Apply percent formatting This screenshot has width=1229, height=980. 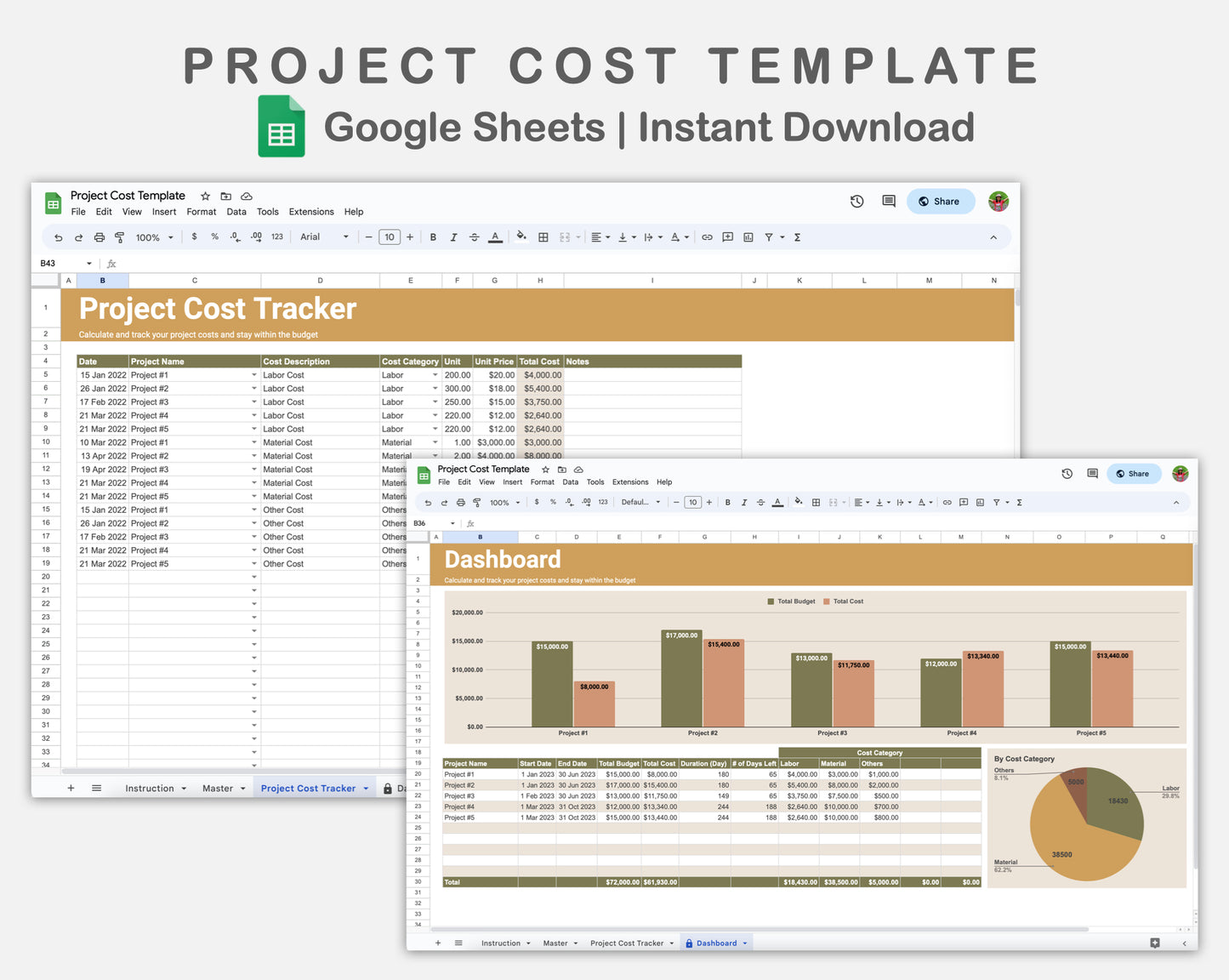[214, 237]
